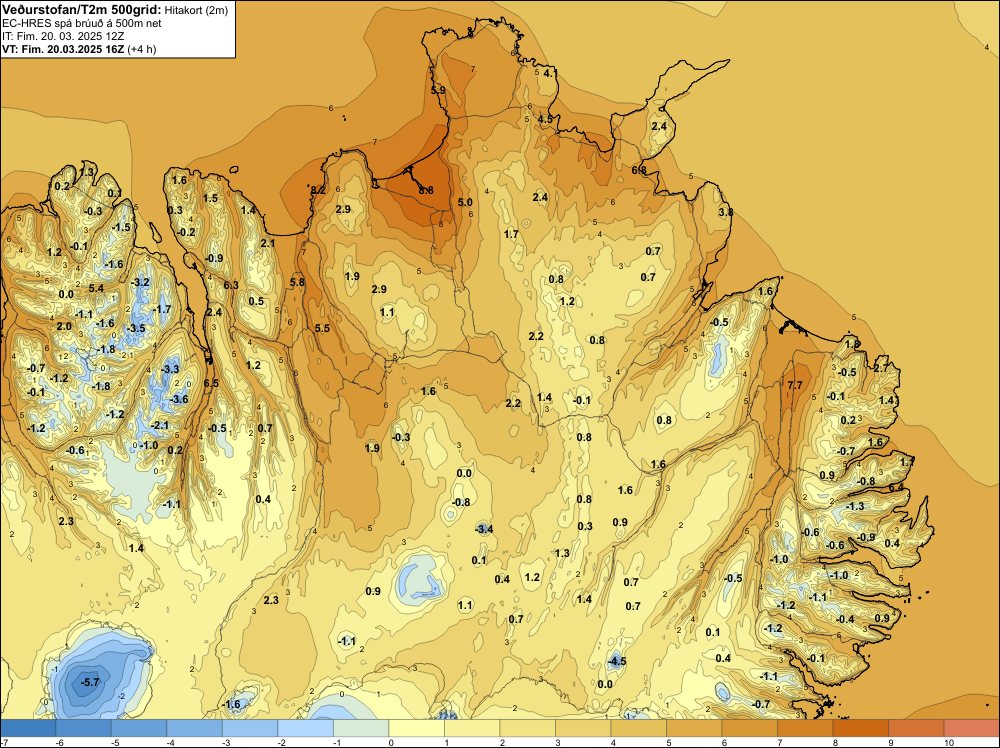1000x748 pixels.
Task: Click the 6.8 temperature value
Action: 639,170
